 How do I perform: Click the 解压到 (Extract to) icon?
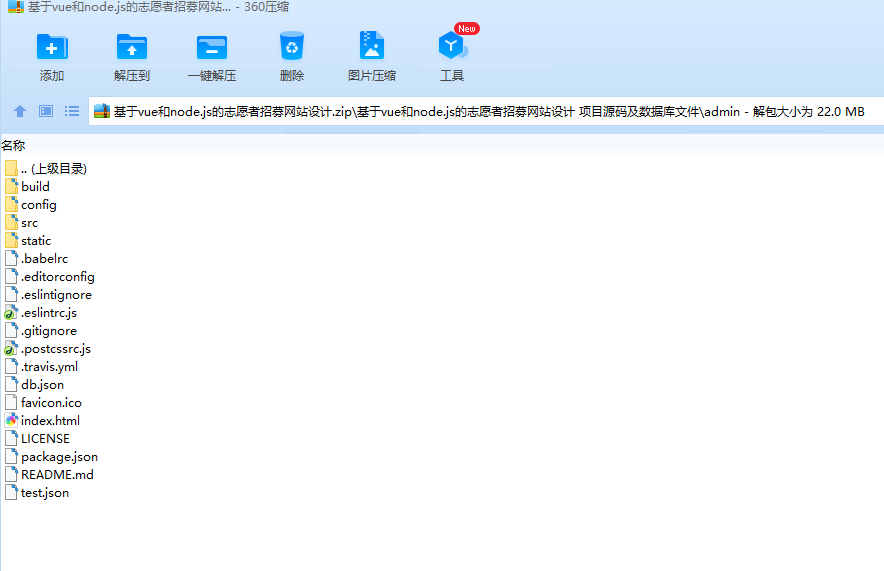(x=132, y=47)
